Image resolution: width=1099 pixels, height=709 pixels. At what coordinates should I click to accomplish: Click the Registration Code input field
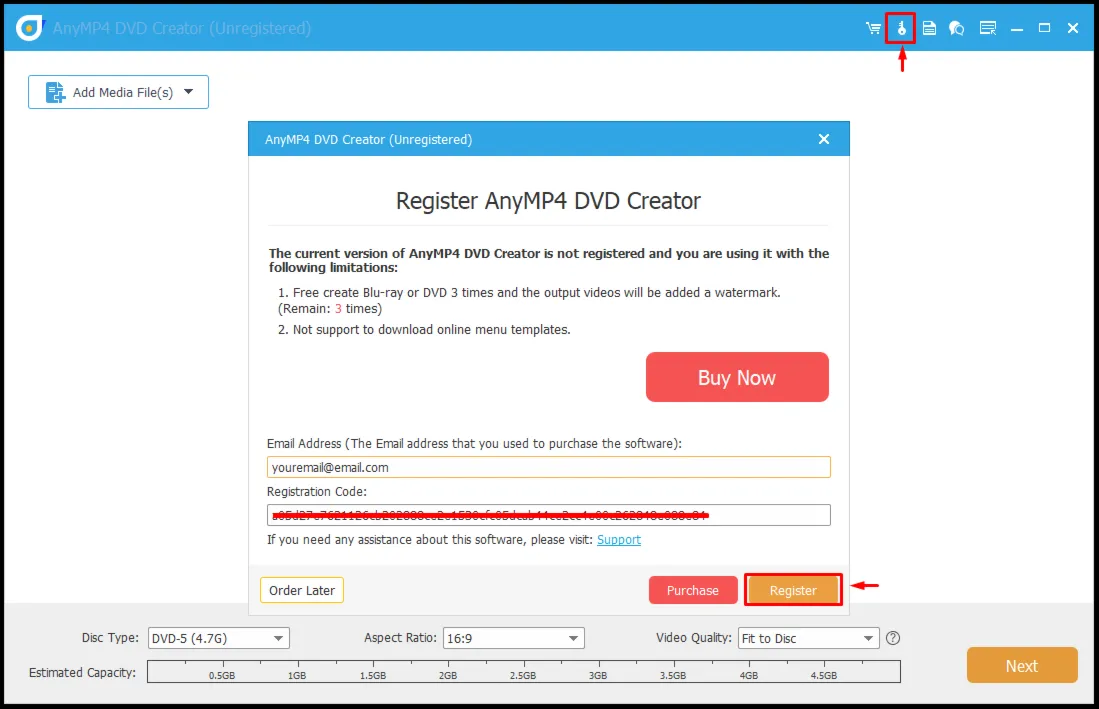(x=549, y=515)
